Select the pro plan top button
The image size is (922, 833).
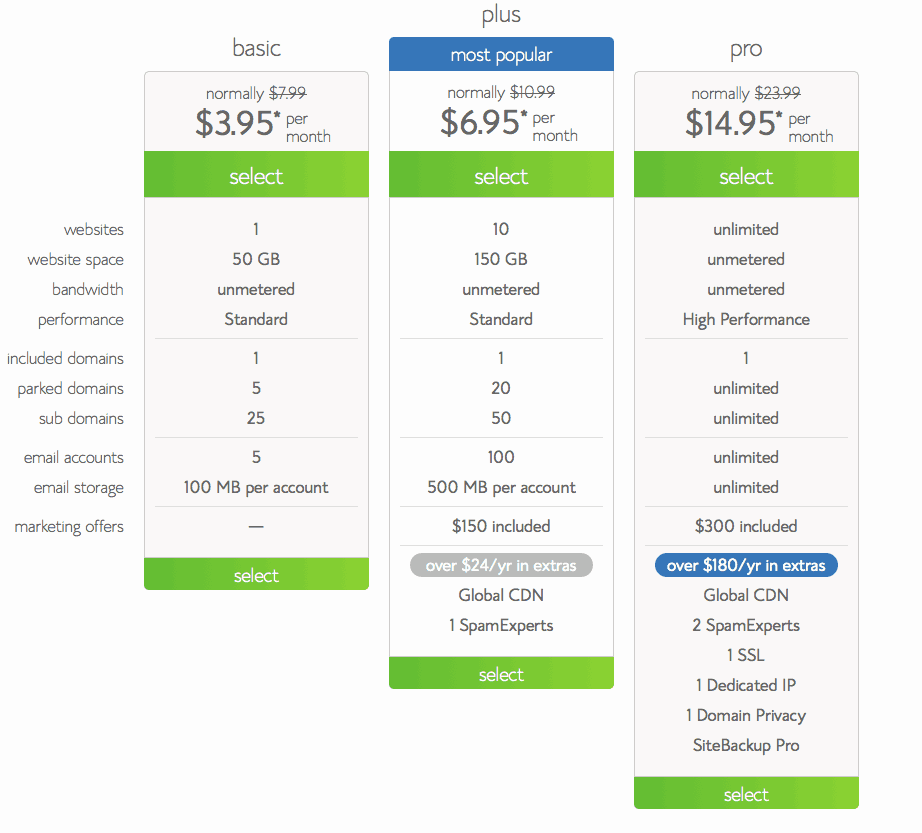click(746, 175)
